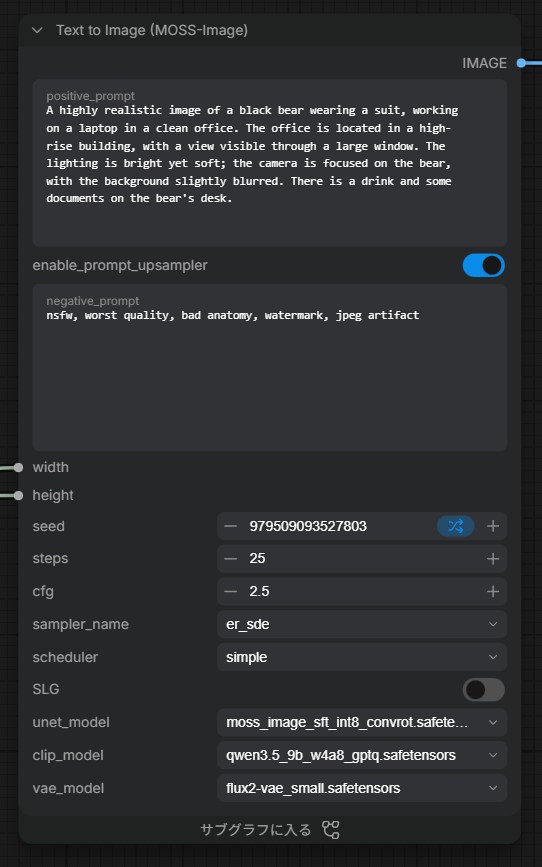Image resolution: width=542 pixels, height=867 pixels.
Task: Click the Text to Image (MOSS-Image) node title
Action: (152, 30)
